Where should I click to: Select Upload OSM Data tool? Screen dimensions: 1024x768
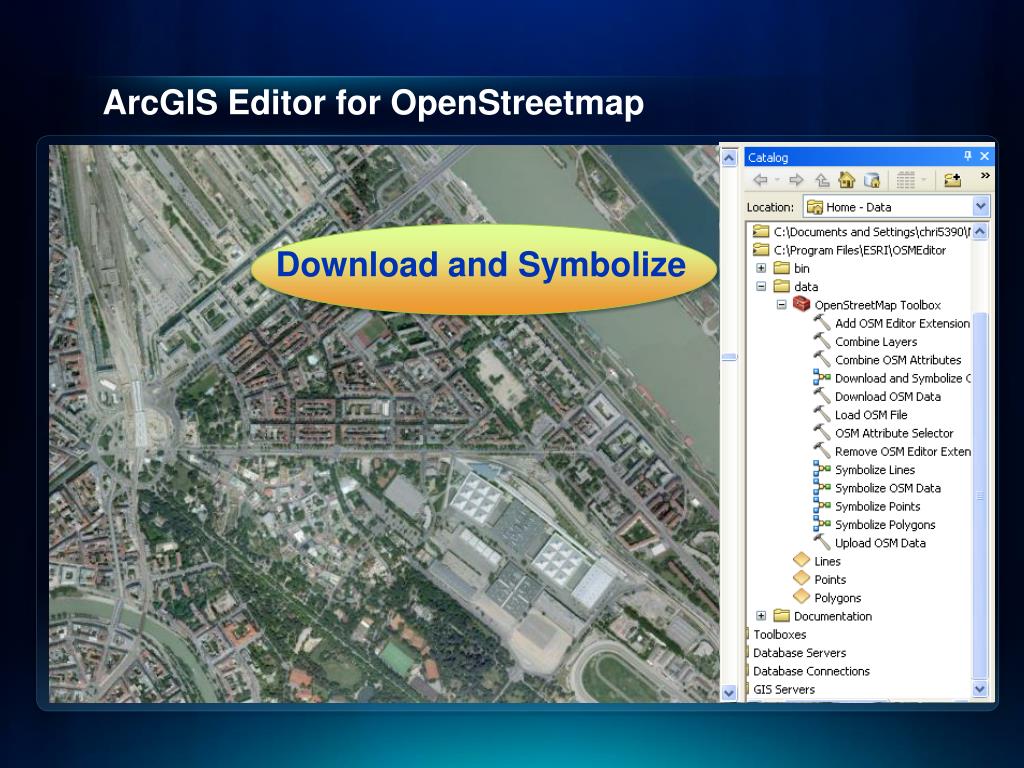tap(880, 543)
